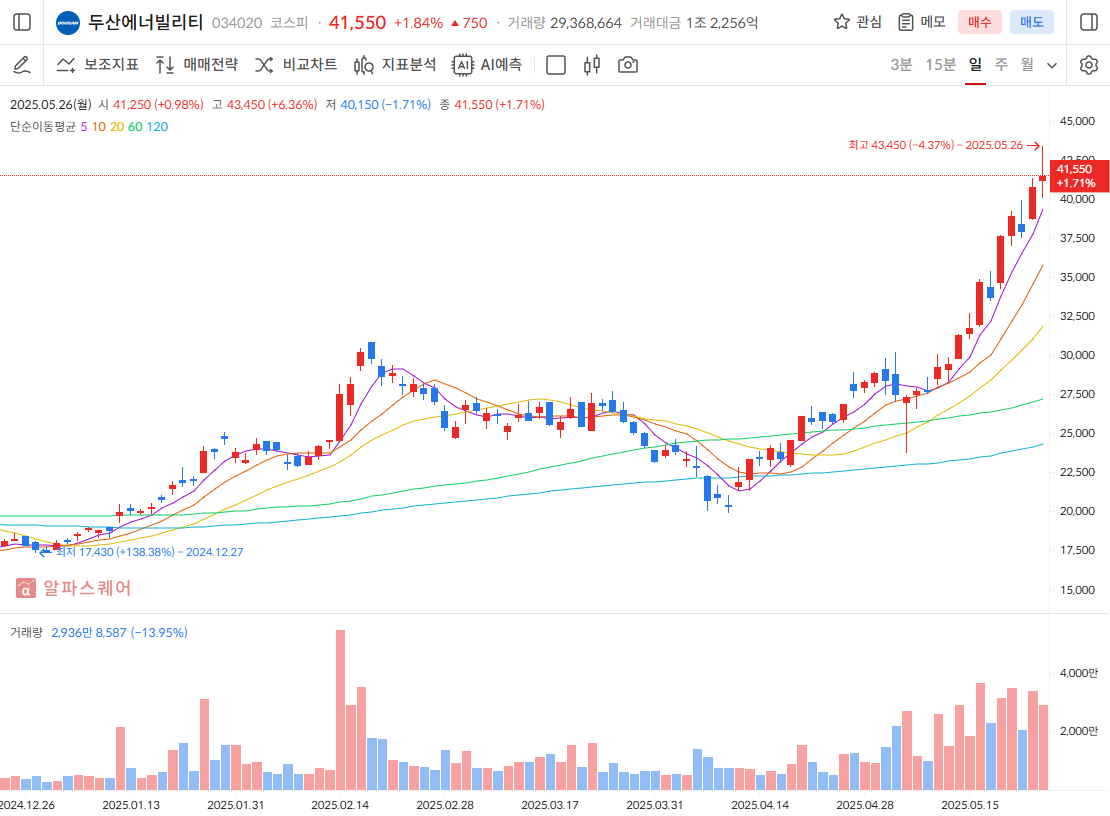Open 매매전략 trading strategy
Image resolution: width=1110 pixels, height=816 pixels.
click(197, 65)
